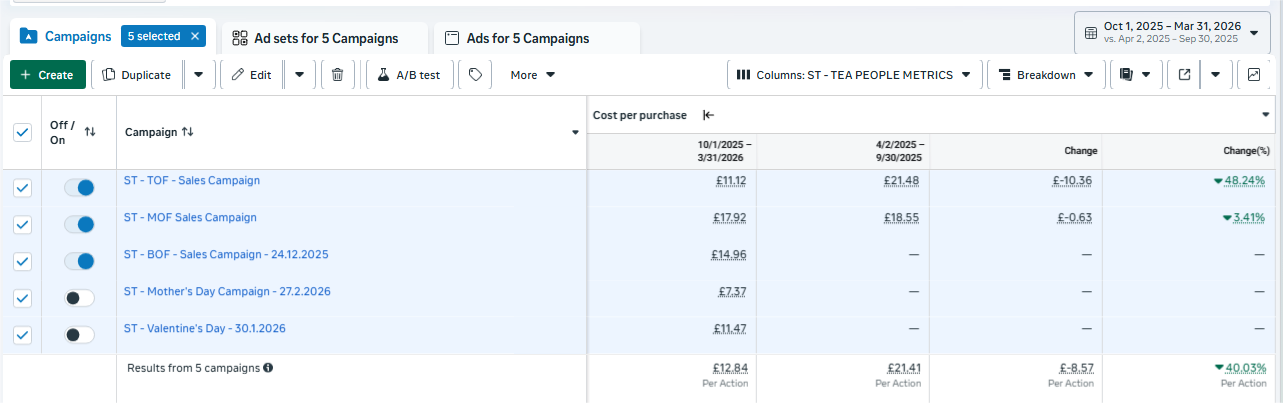Screen dimensions: 1283x403
Task: Open Columns: ST - TEA PEOPLE METRICS dropdown
Action: pyautogui.click(x=853, y=74)
